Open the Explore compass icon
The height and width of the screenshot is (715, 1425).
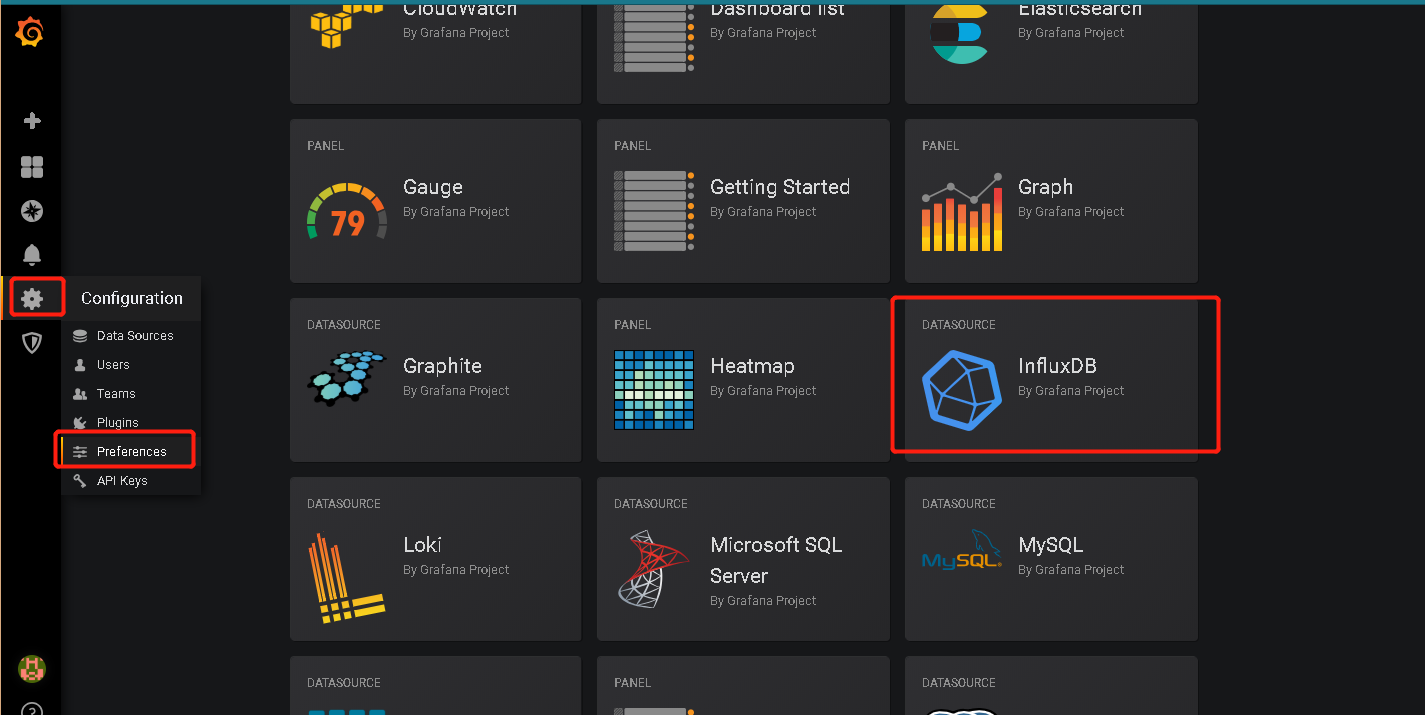click(x=32, y=211)
